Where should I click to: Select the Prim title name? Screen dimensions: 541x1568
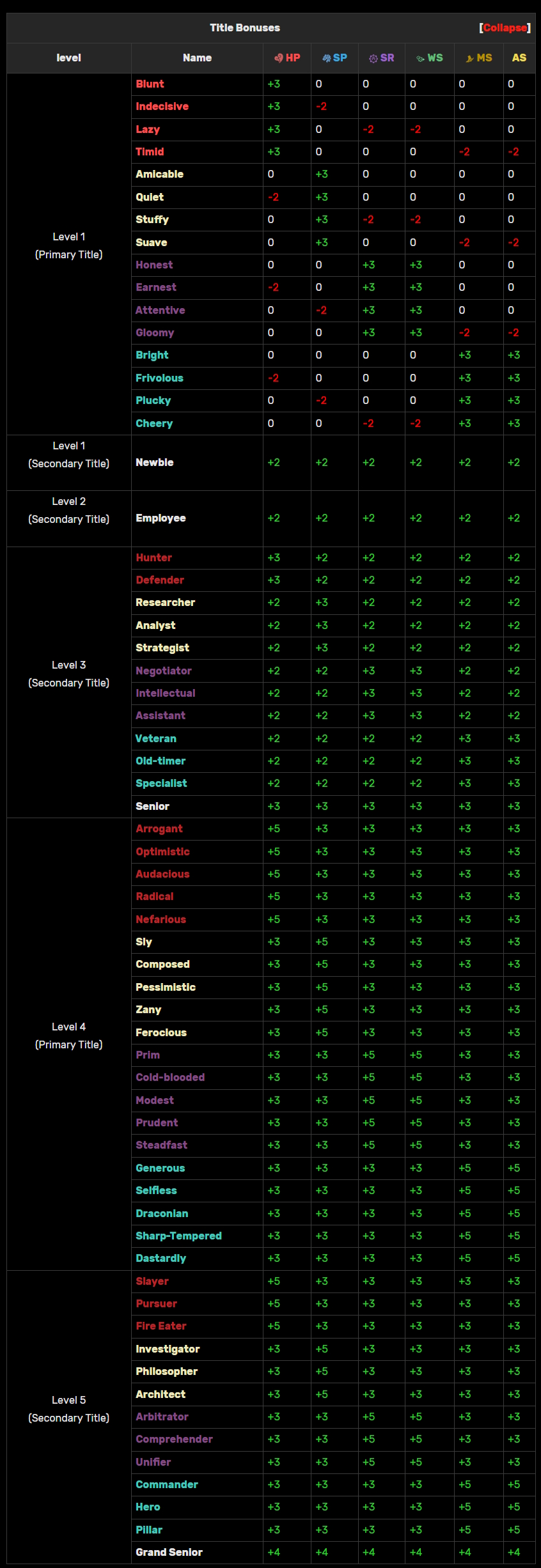(148, 1055)
